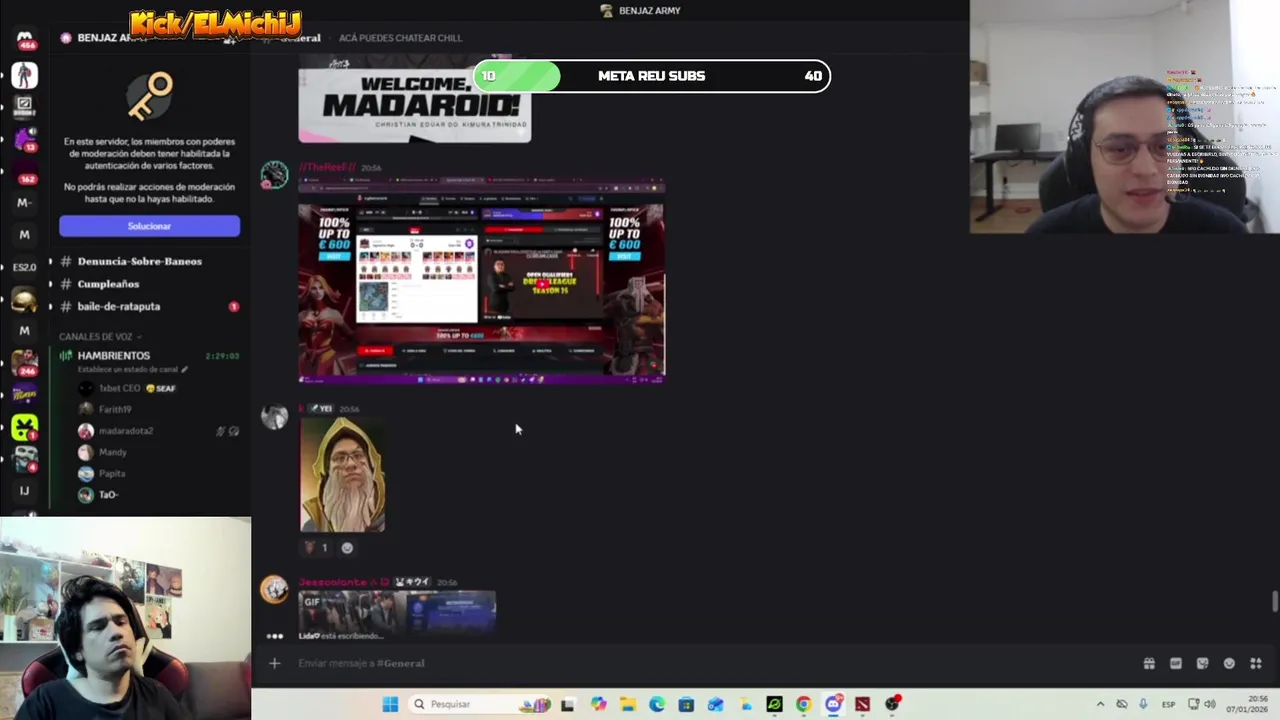1280x720 pixels.
Task: Open the emoji picker icon
Action: [1229, 663]
